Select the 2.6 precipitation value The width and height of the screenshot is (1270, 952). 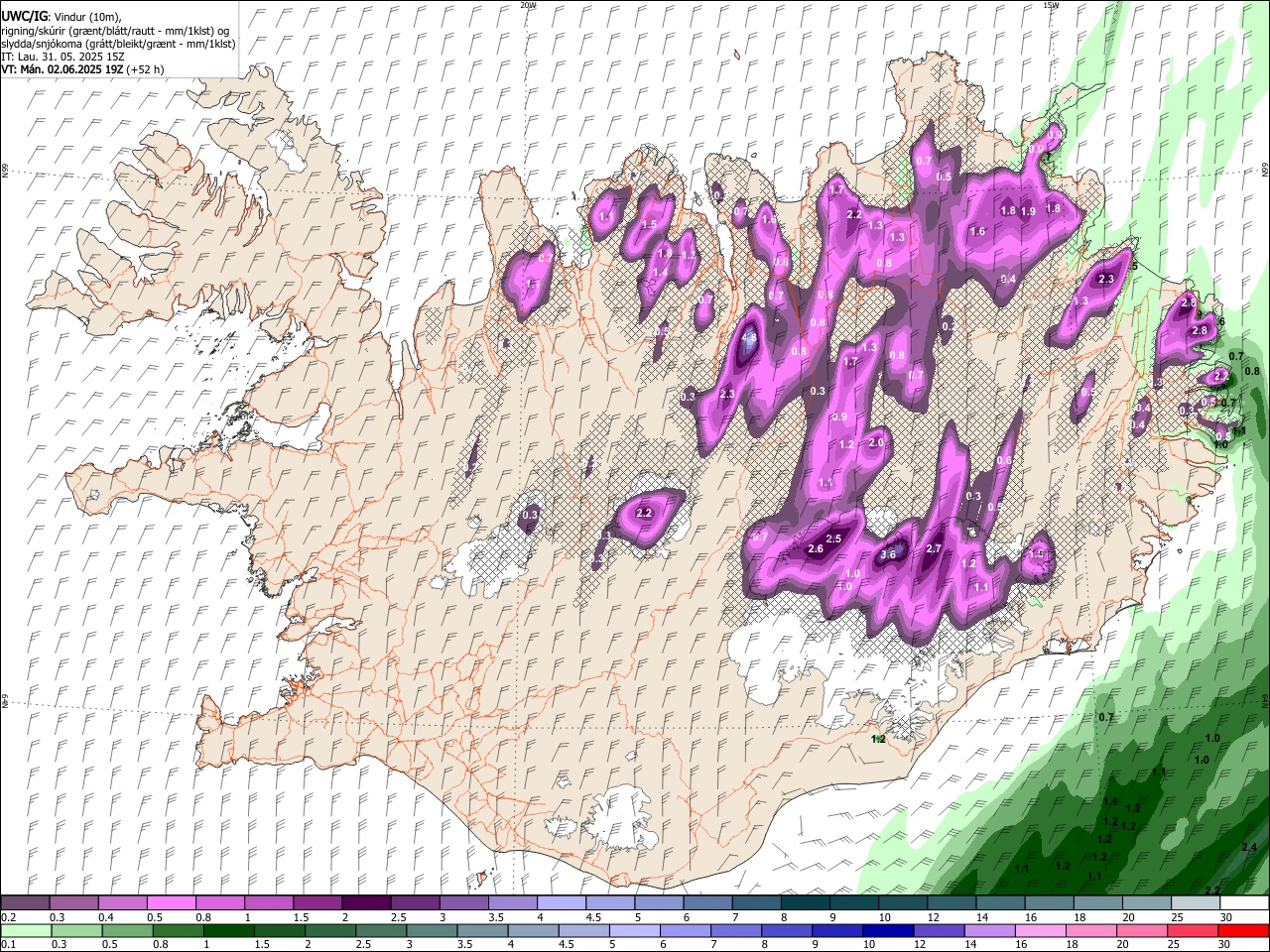click(x=816, y=548)
